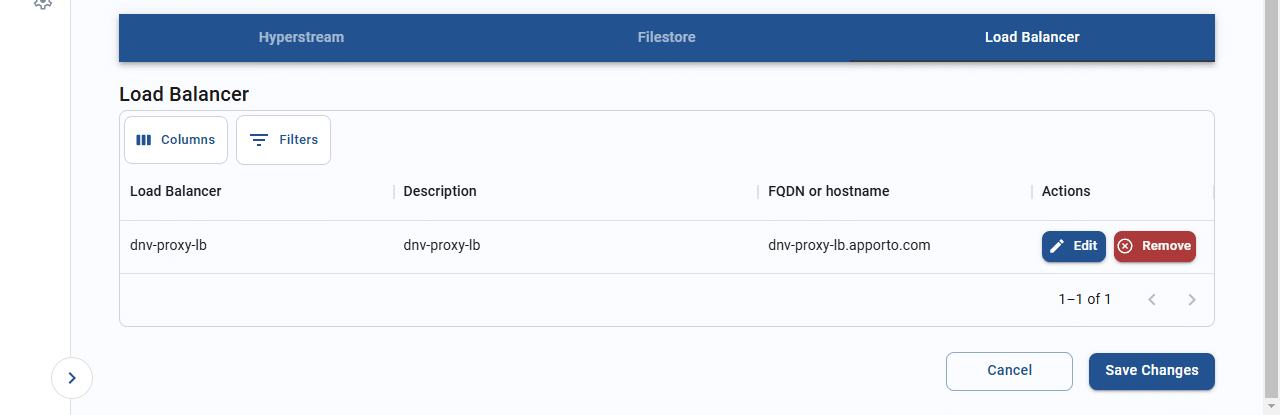Sort by Description column header
This screenshot has width=1280, height=415.
pos(440,191)
